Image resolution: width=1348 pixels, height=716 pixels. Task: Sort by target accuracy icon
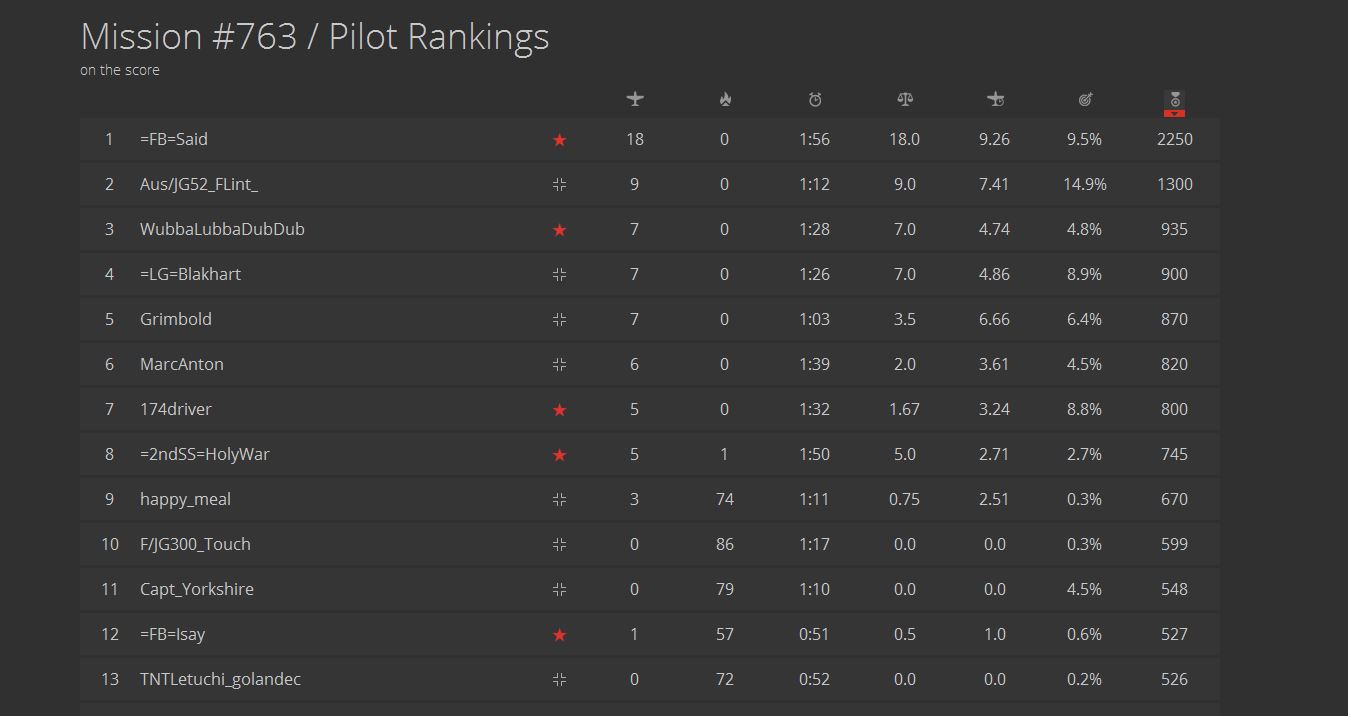pyautogui.click(x=1085, y=99)
